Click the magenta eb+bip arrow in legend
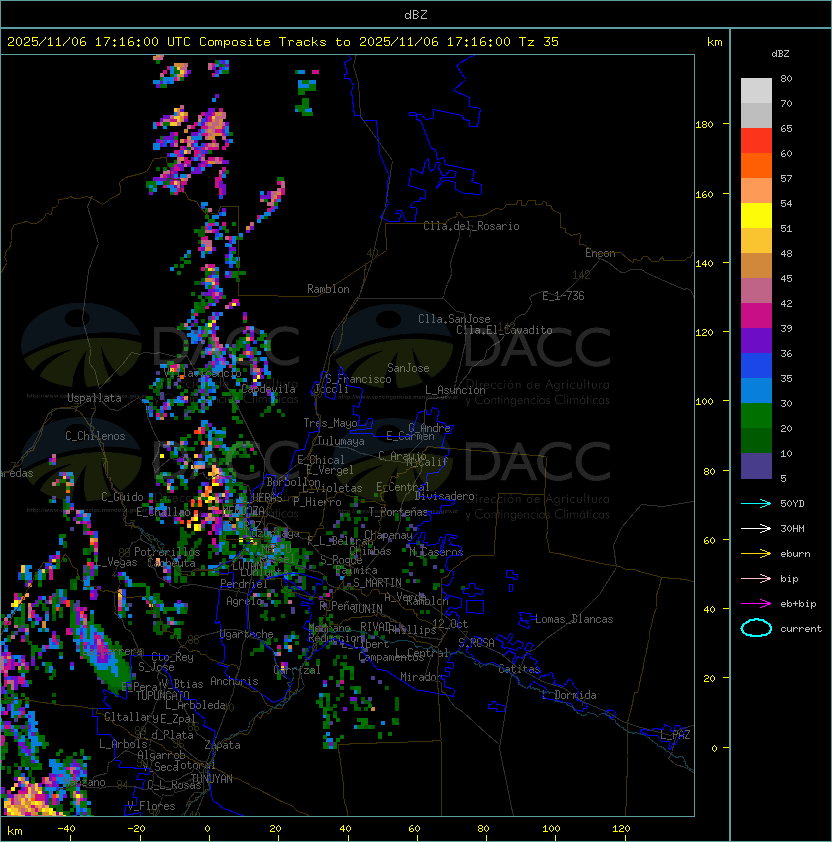Viewport: 832px width, 842px height. [756, 604]
